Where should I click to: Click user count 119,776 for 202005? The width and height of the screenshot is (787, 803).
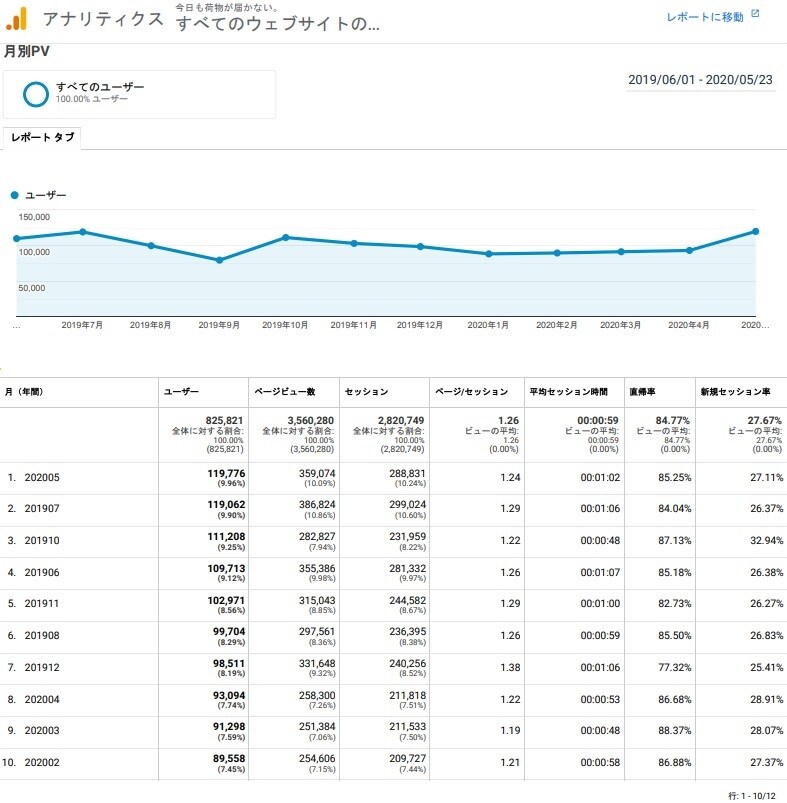click(226, 473)
